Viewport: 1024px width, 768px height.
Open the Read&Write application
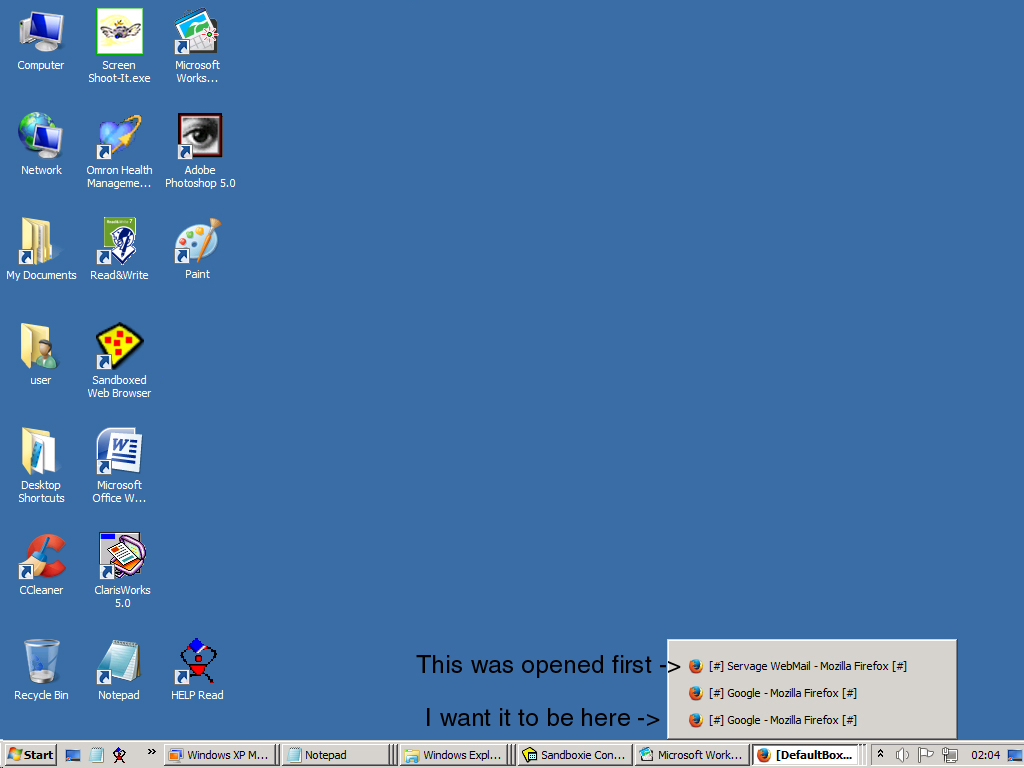119,240
